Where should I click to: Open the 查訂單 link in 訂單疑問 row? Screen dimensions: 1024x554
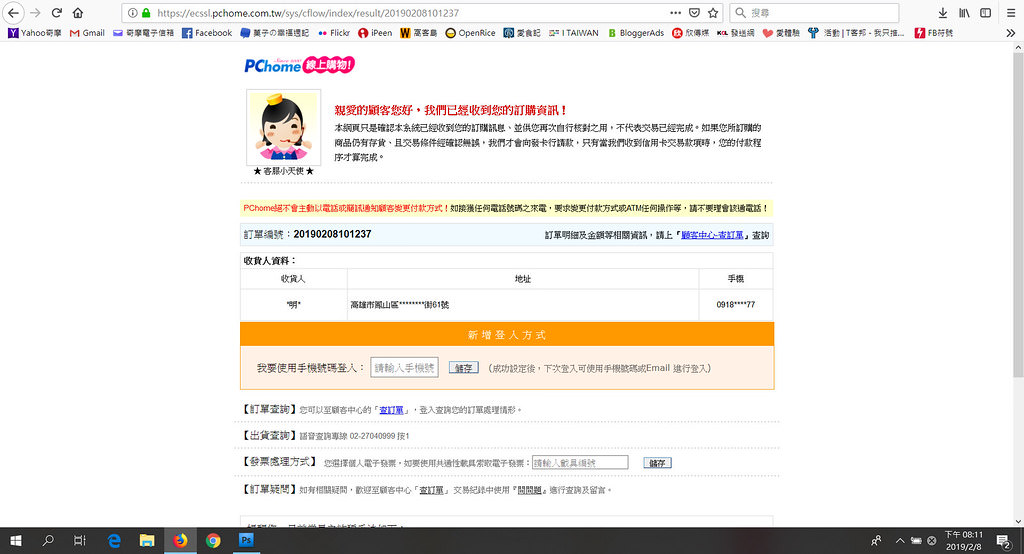click(x=431, y=490)
